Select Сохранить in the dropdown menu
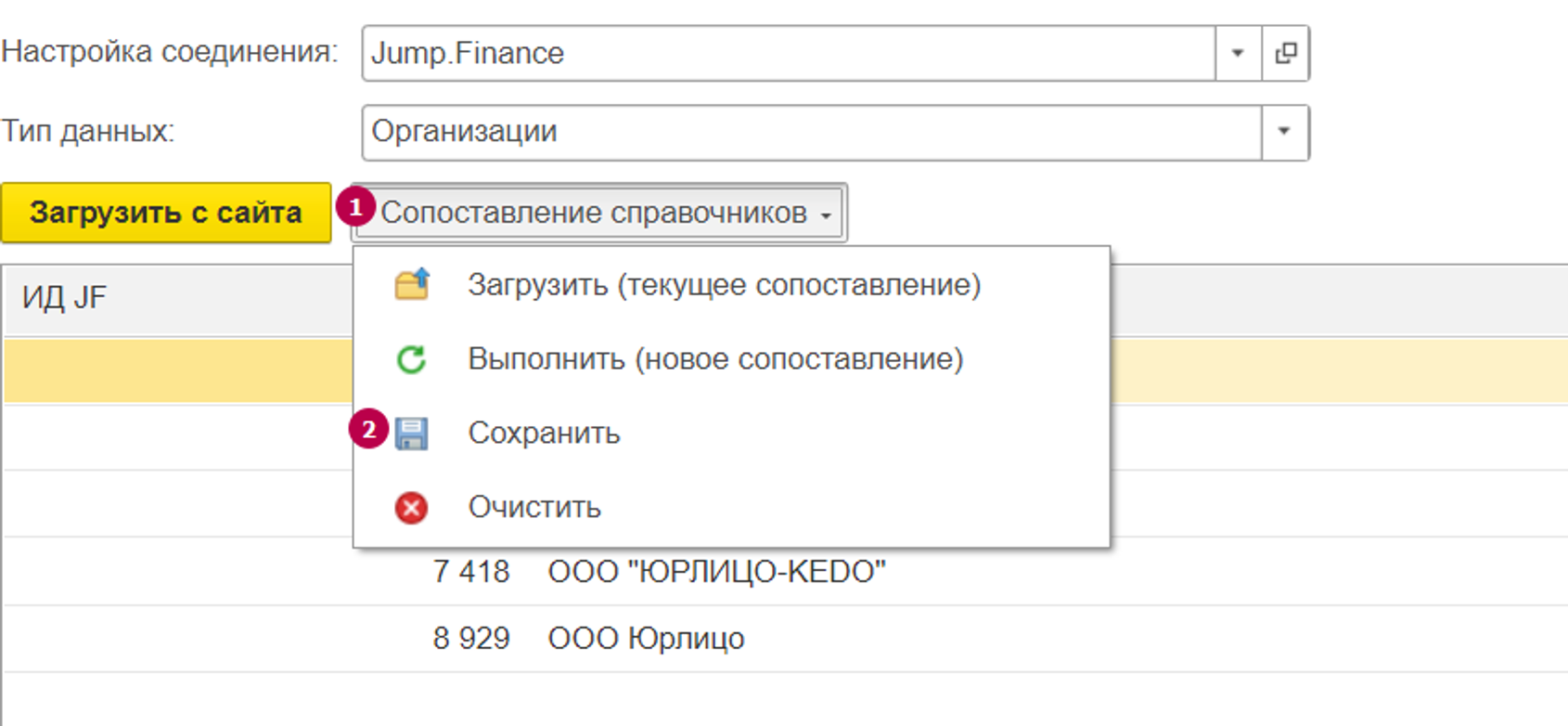Viewport: 1568px width, 726px height. tap(544, 434)
